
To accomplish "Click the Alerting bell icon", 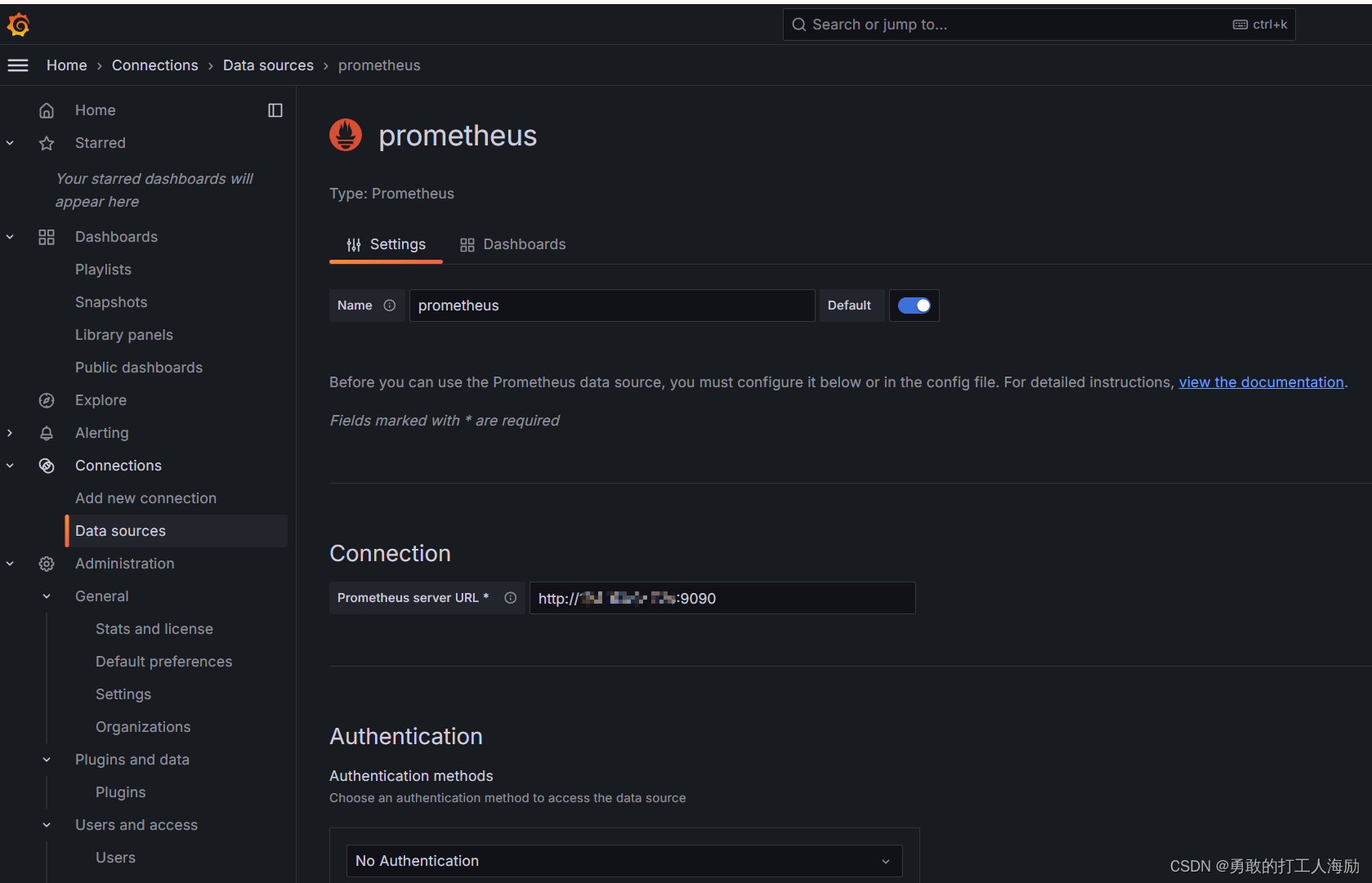I will point(47,433).
